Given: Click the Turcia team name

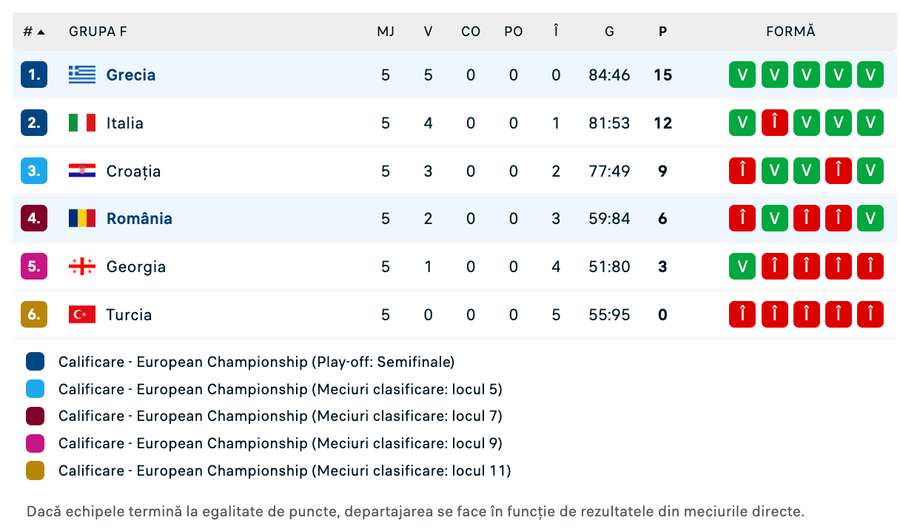Looking at the screenshot, I should pos(129,315).
